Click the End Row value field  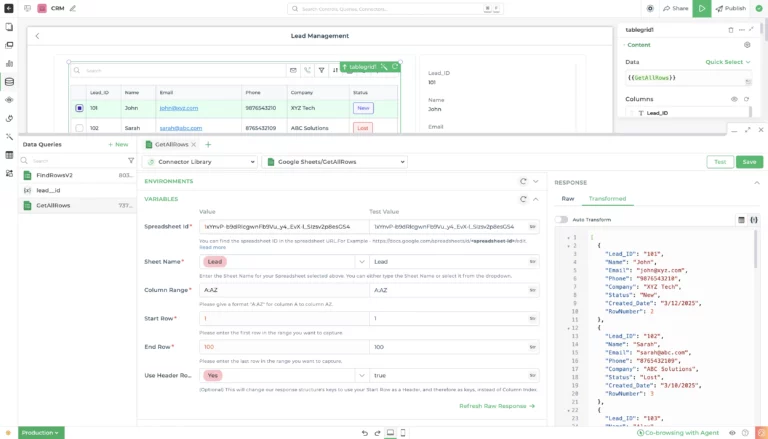pyautogui.click(x=280, y=347)
